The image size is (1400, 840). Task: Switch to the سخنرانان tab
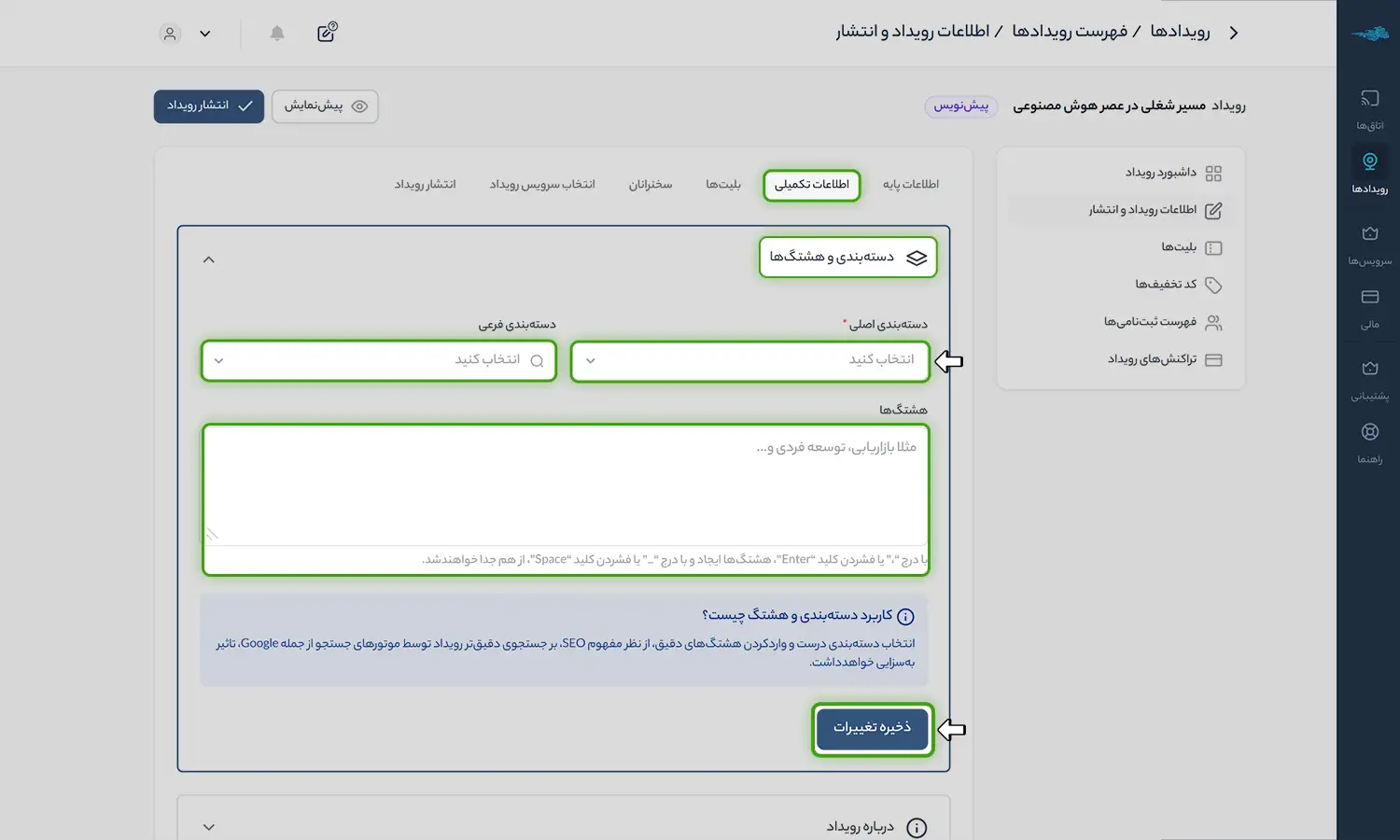(x=651, y=185)
